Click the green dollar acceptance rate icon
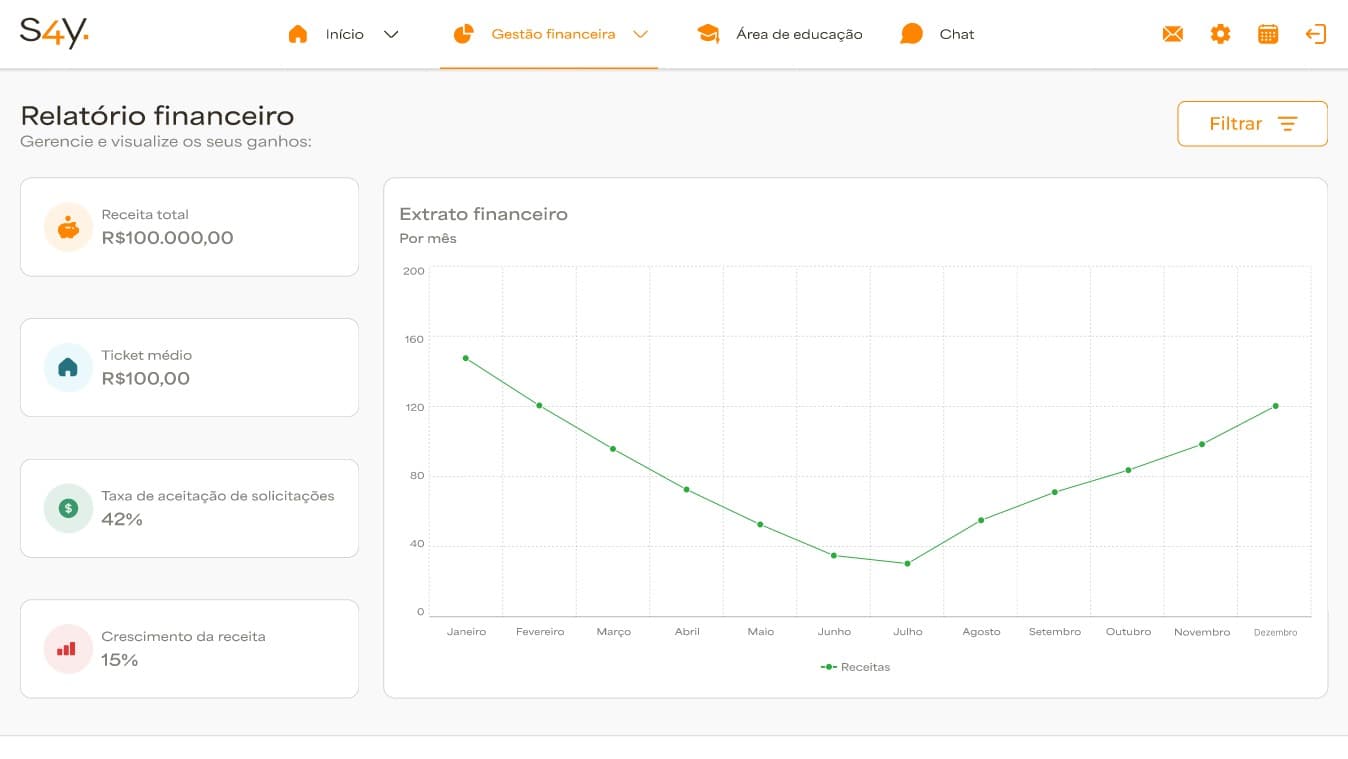1348x759 pixels. coord(68,508)
